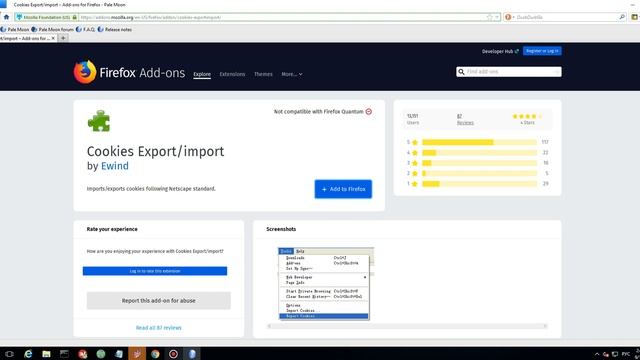Click the Register or Log in button
This screenshot has height=360, width=640.
(542, 51)
